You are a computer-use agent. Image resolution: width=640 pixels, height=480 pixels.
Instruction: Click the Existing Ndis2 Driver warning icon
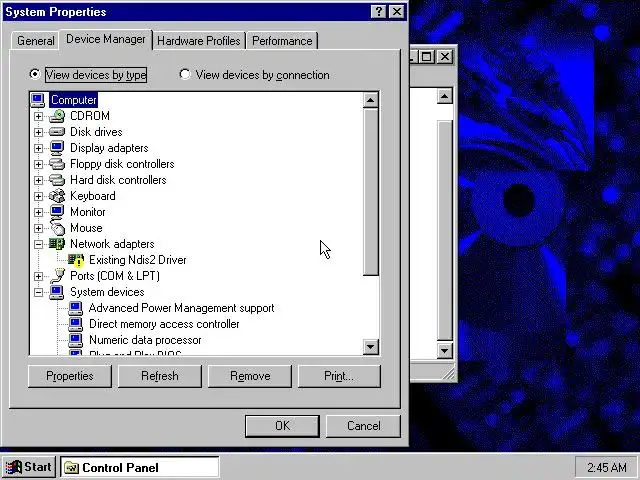pyautogui.click(x=76, y=260)
